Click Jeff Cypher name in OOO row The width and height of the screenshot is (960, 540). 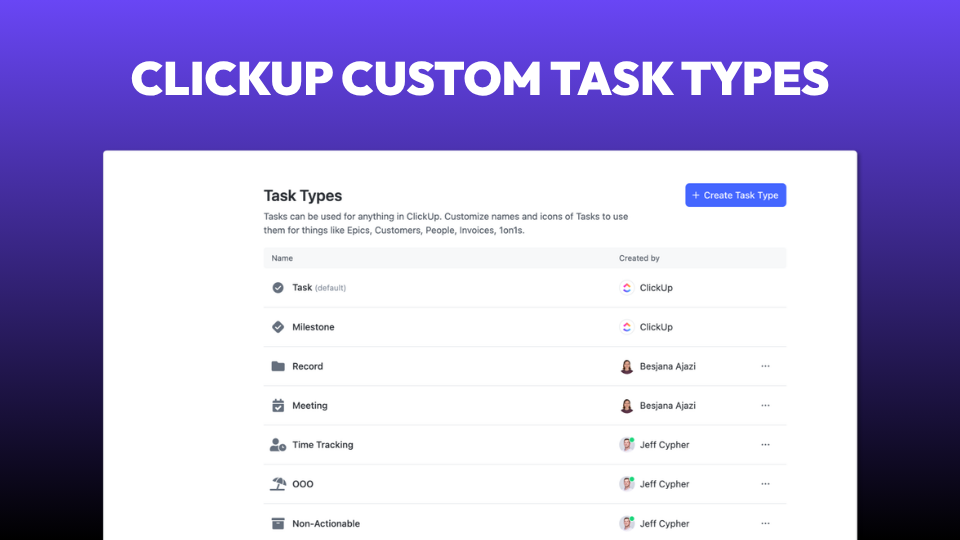coord(664,484)
